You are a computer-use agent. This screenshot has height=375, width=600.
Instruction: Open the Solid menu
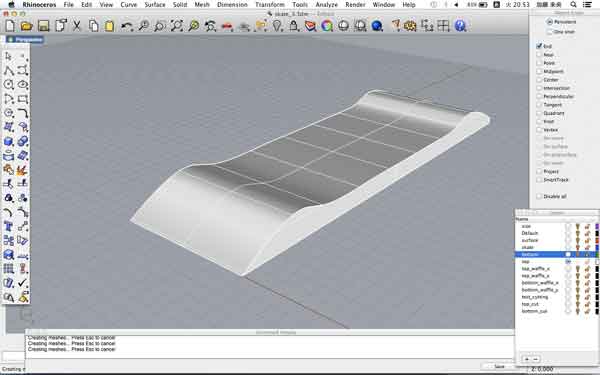tap(180, 5)
